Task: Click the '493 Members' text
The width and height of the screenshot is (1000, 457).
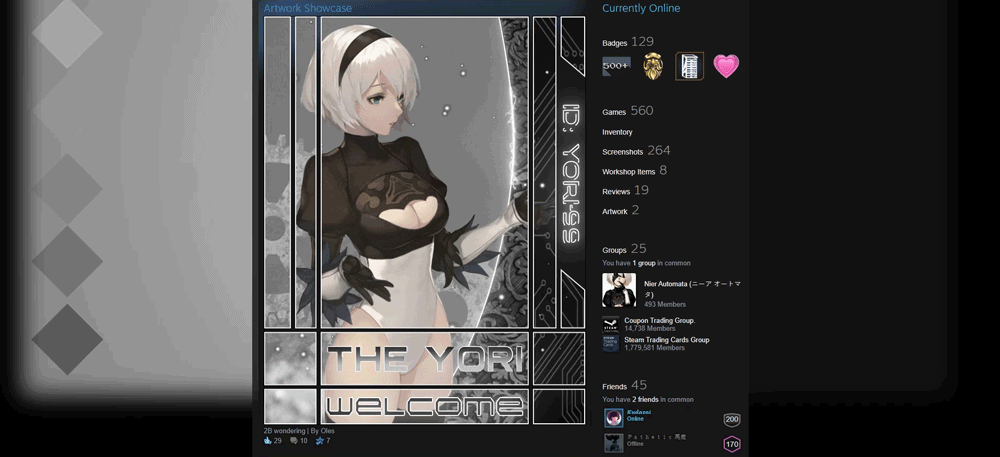Action: pyautogui.click(x=665, y=305)
